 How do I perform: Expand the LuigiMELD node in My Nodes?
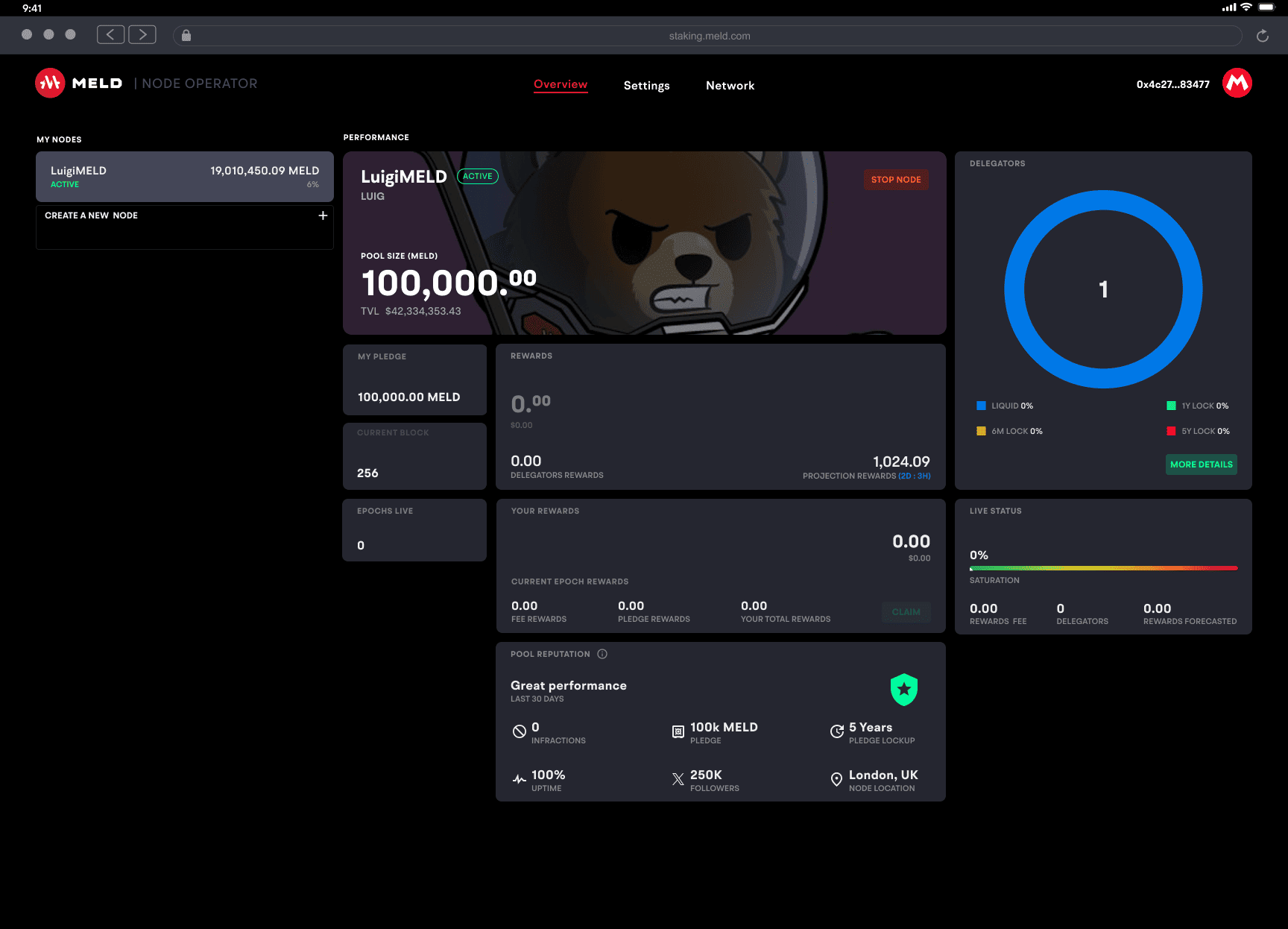[184, 176]
